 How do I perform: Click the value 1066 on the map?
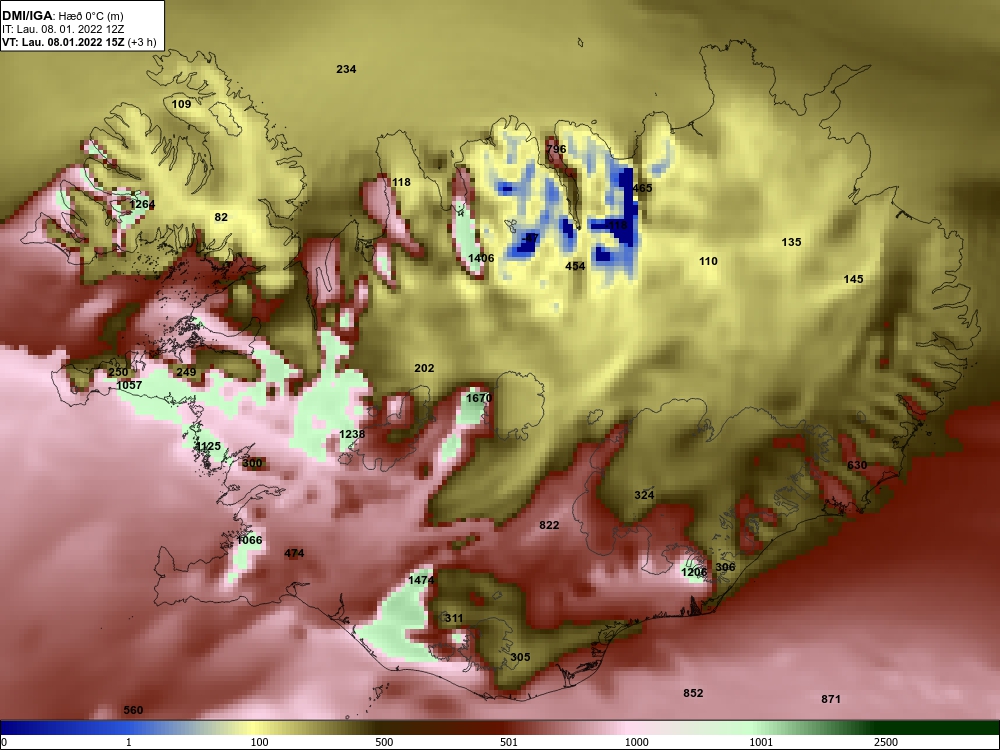click(249, 540)
